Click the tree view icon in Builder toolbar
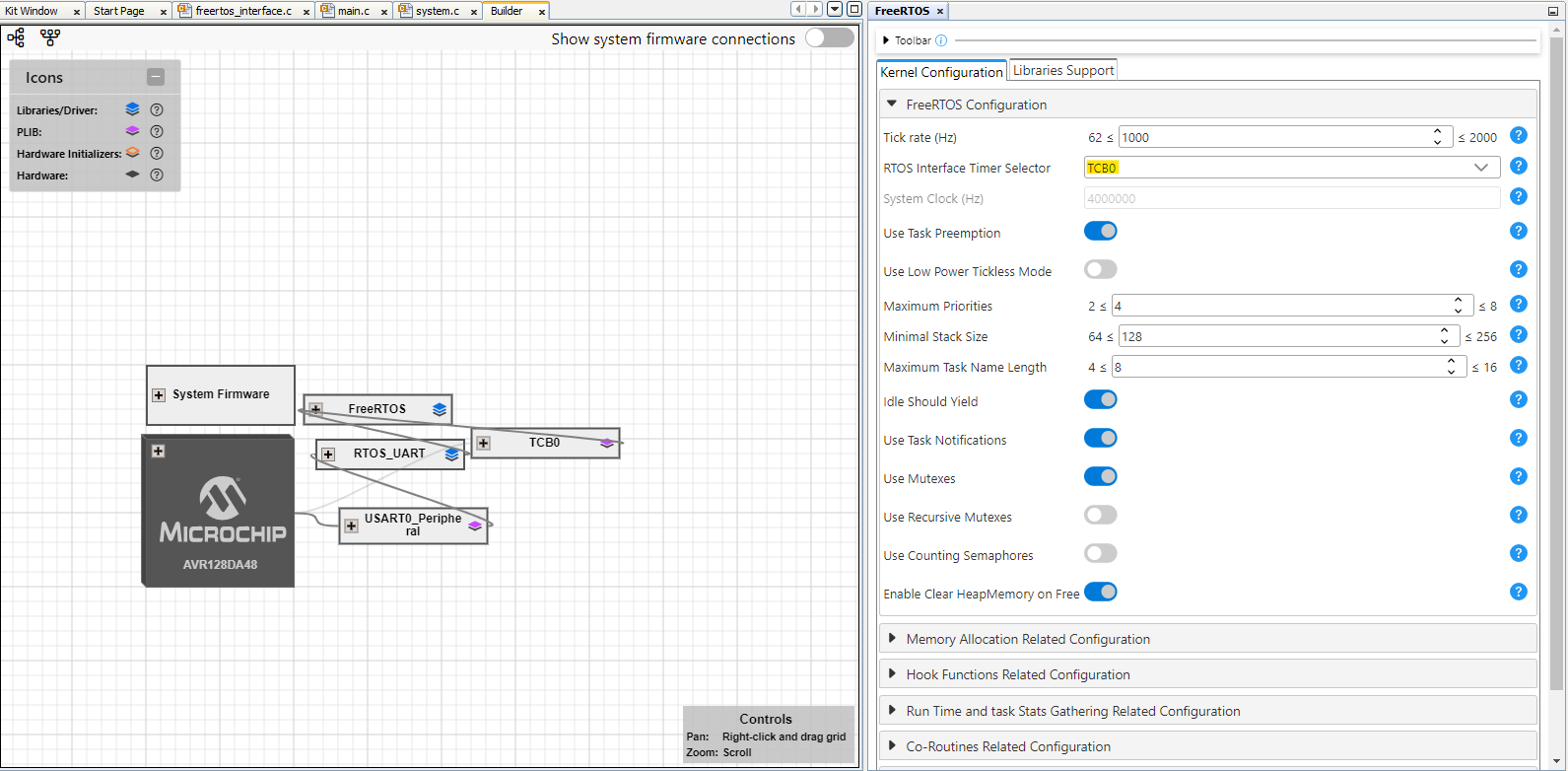1568x771 pixels. point(16,37)
